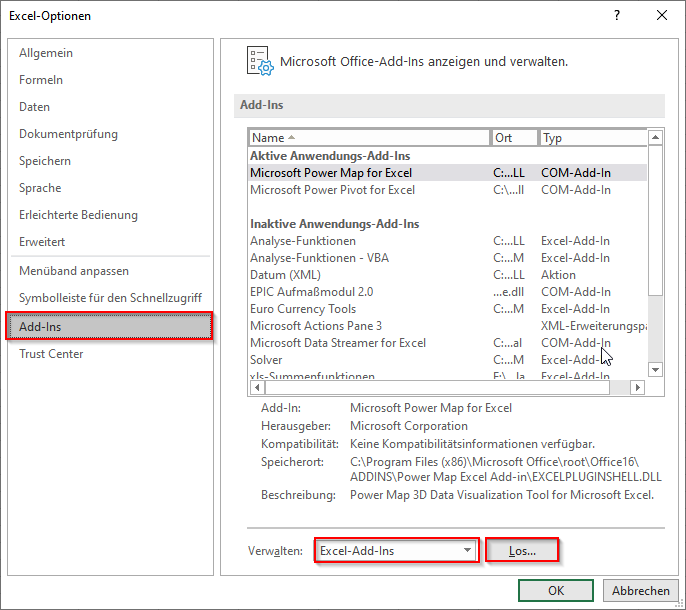This screenshot has height=610, width=686.
Task: Select the Solver add-in row
Action: pos(448,360)
